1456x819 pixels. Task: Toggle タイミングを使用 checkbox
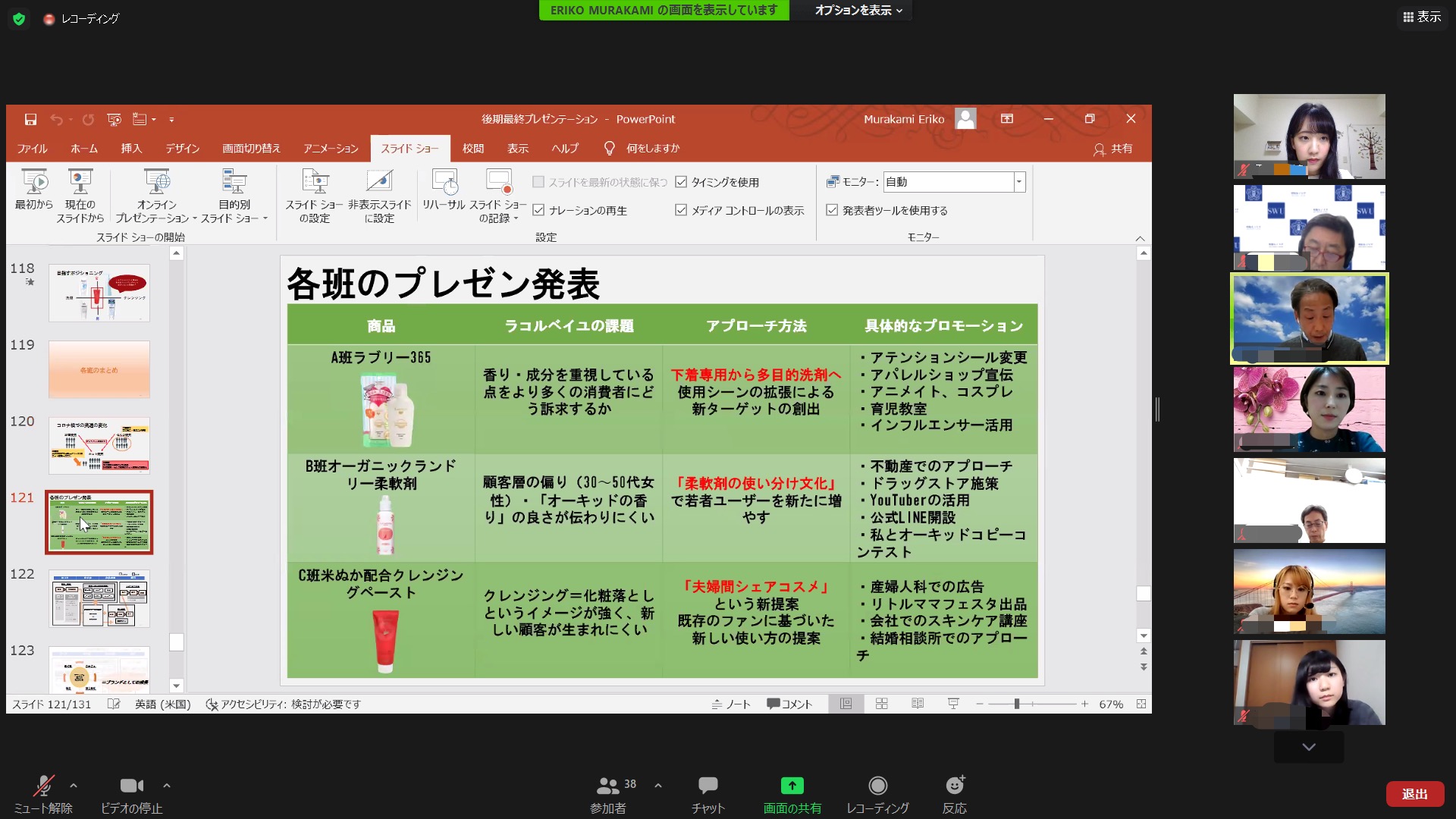[x=681, y=182]
